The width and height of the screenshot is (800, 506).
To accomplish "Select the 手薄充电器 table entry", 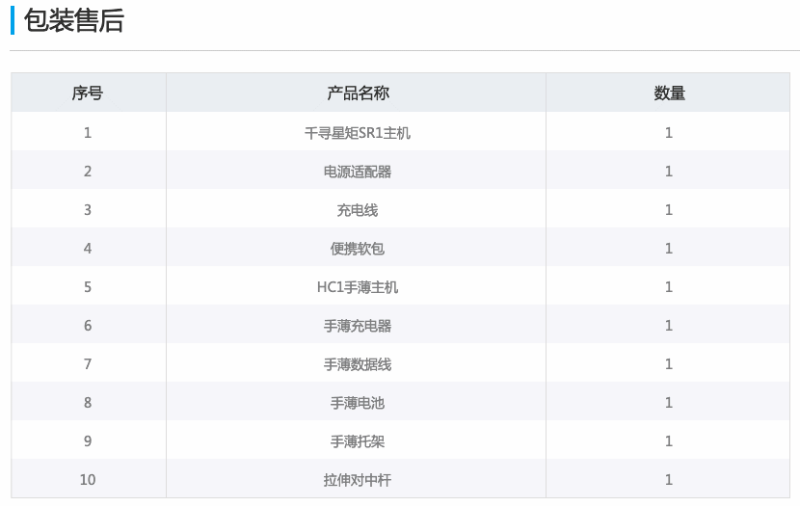I will (357, 326).
